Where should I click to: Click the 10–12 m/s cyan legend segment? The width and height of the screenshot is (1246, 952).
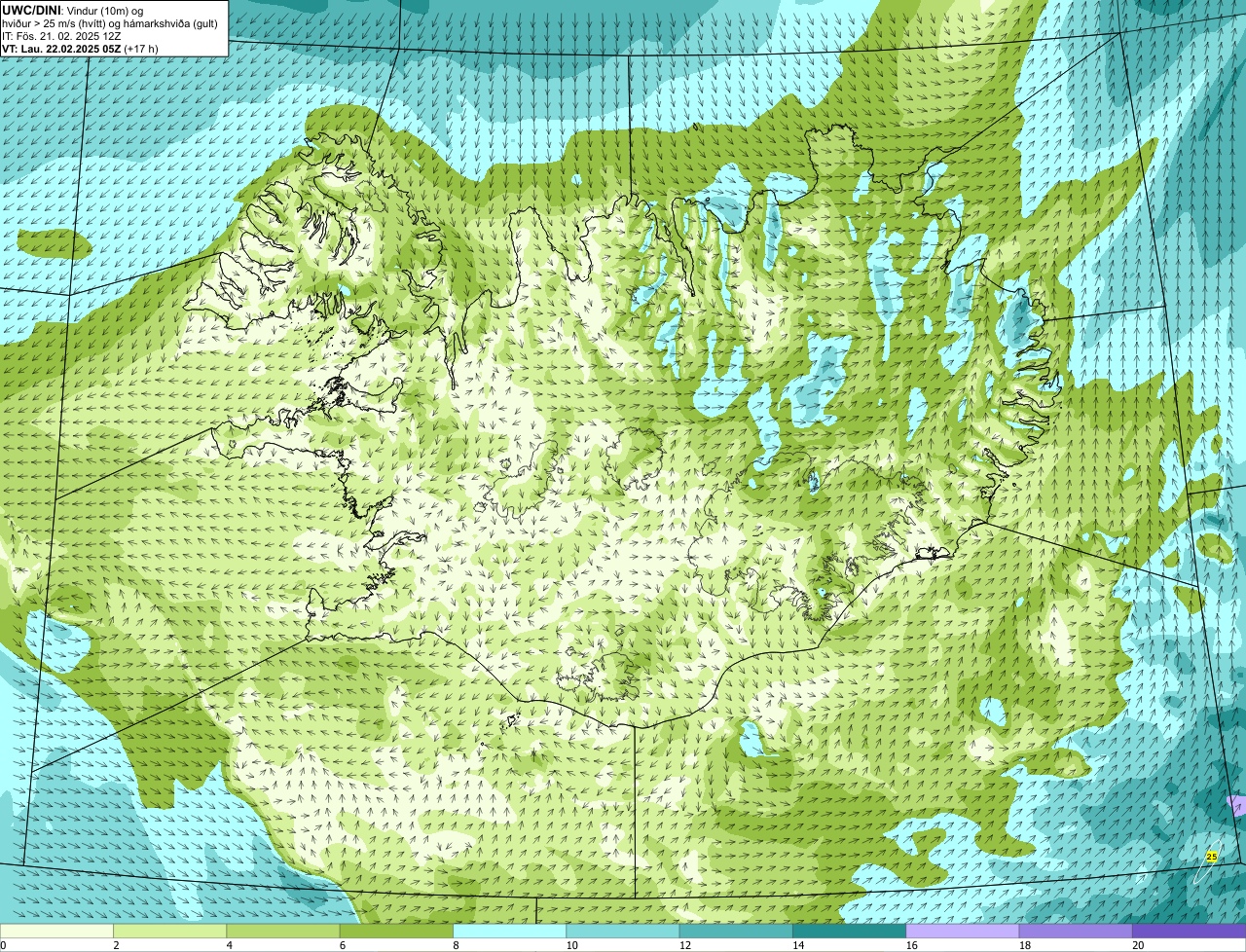click(623, 931)
